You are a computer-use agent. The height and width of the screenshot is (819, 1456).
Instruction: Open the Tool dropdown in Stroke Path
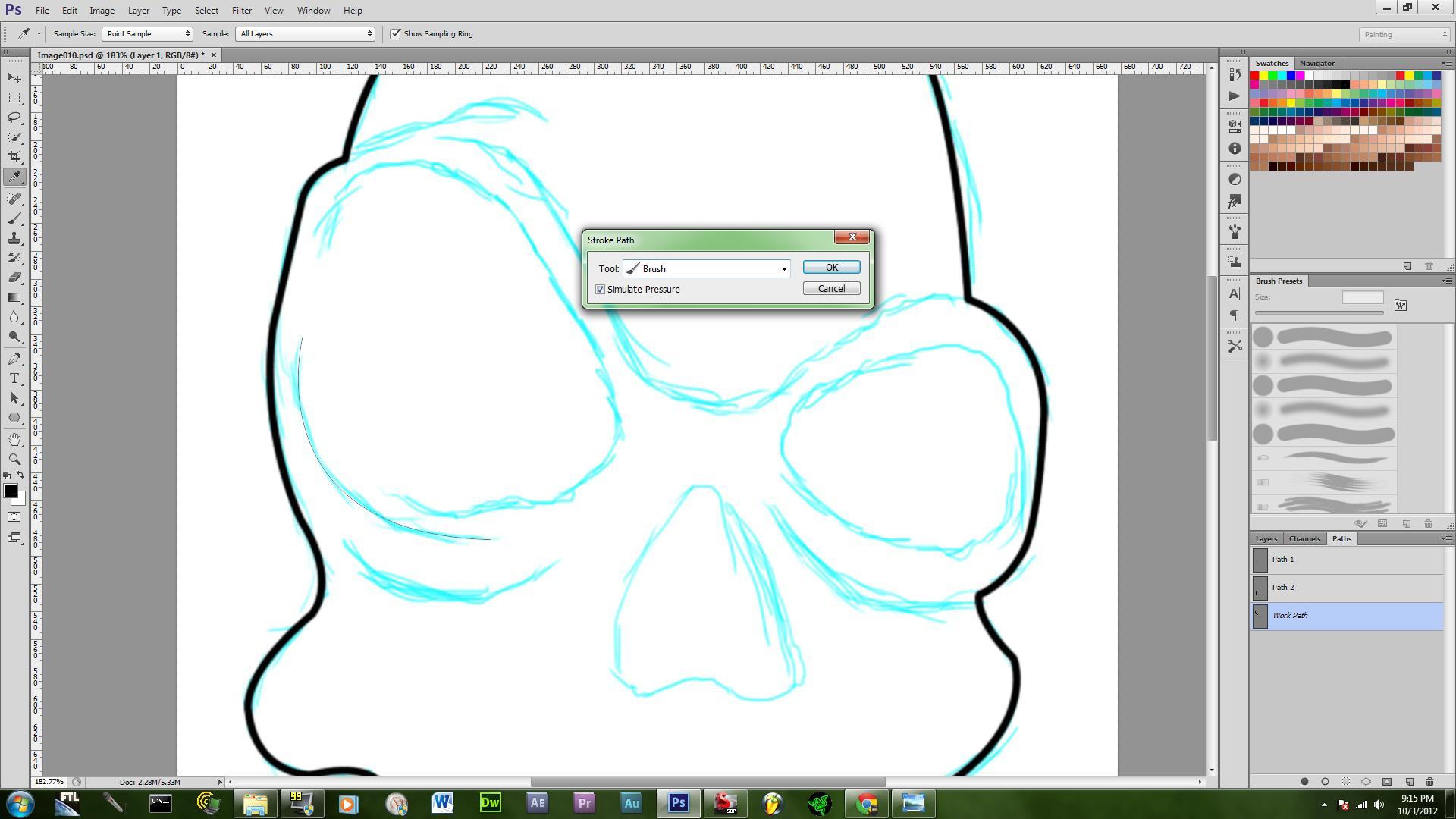[x=707, y=268]
